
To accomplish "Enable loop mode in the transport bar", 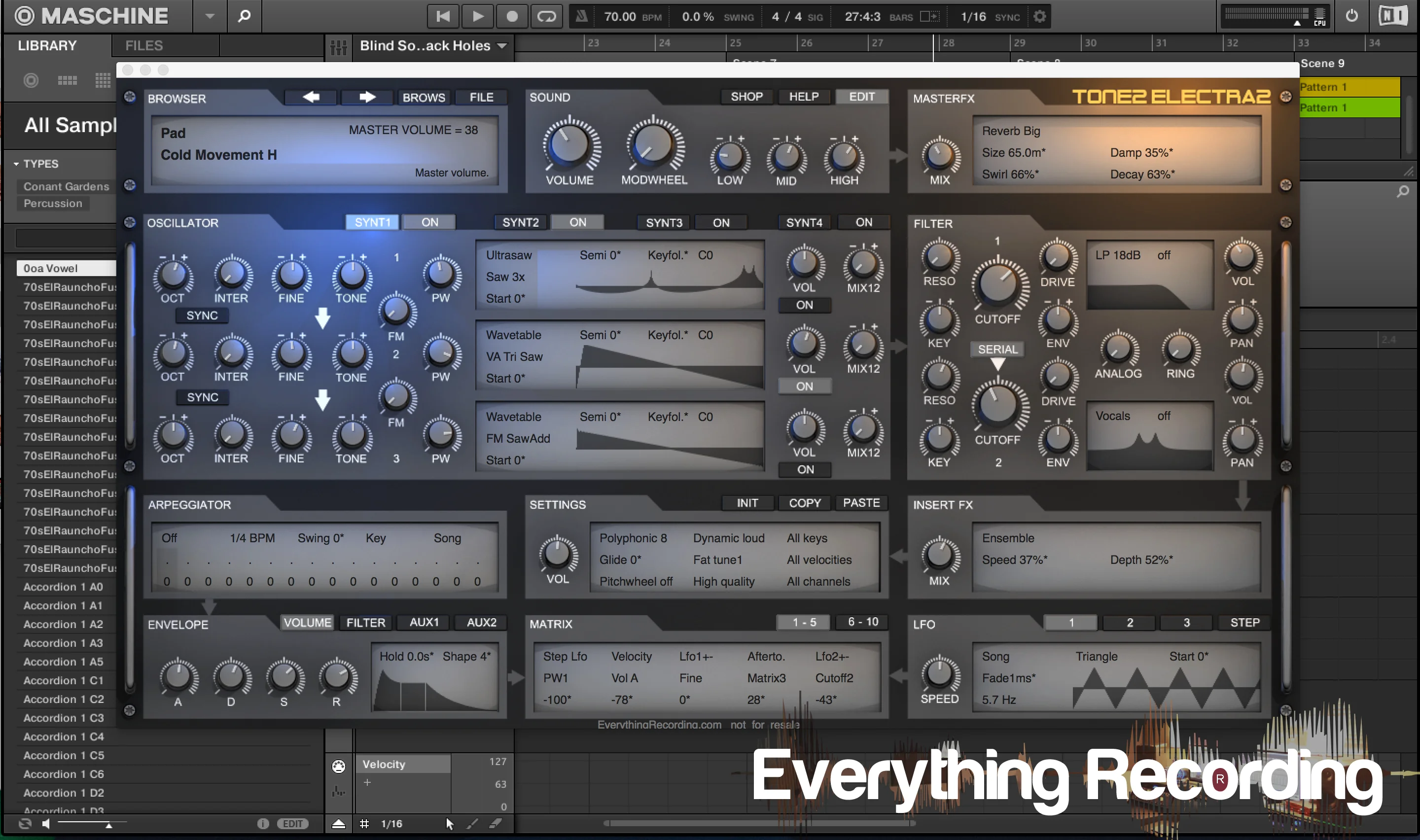I will point(546,16).
